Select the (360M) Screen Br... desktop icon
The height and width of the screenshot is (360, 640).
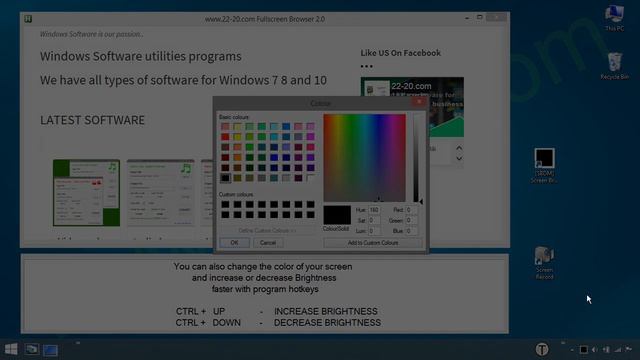point(544,165)
